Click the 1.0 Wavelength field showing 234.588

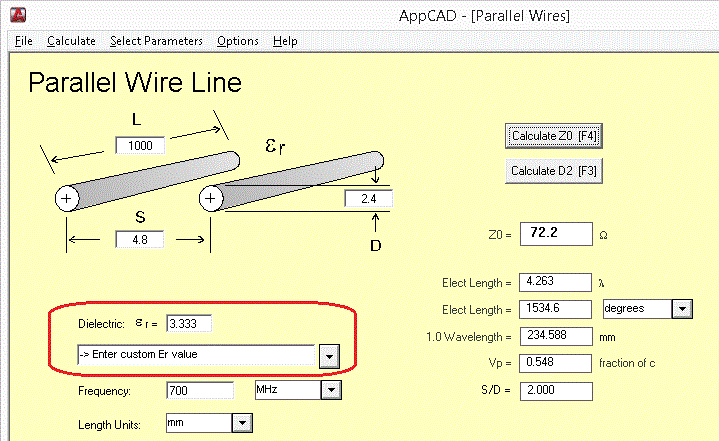click(x=556, y=336)
